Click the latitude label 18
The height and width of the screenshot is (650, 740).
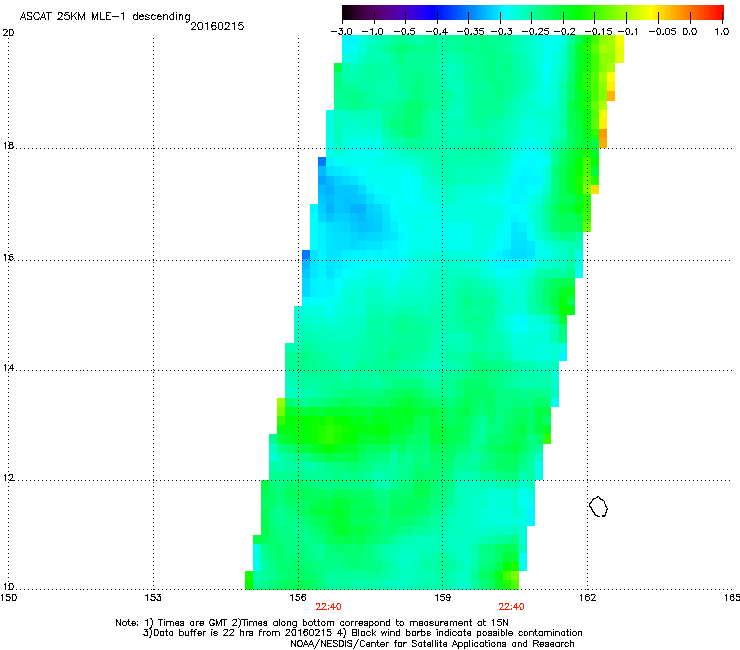coord(8,145)
